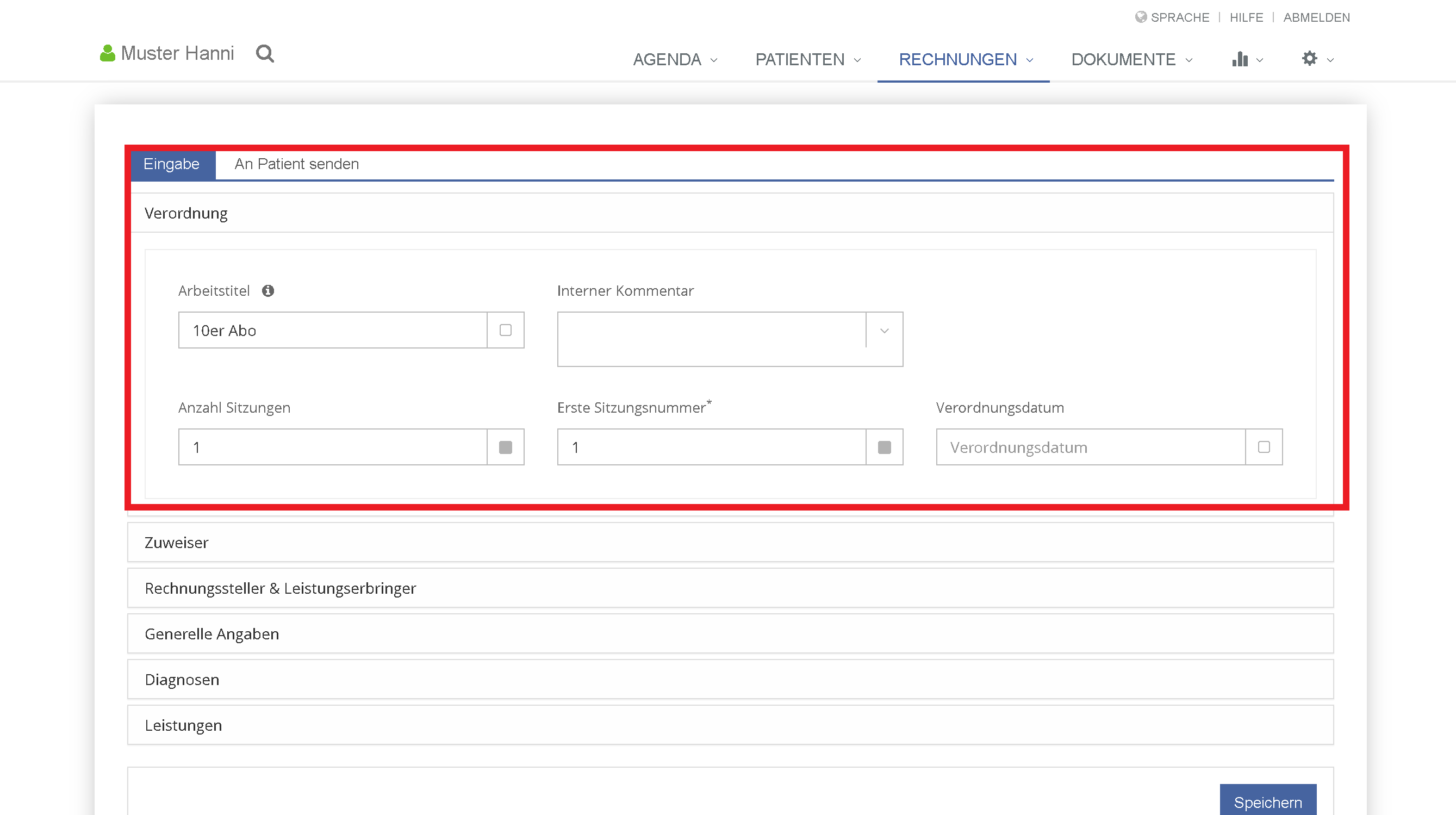Focus the Interner Kommentar text field
The height and width of the screenshot is (815, 1456).
(712, 339)
